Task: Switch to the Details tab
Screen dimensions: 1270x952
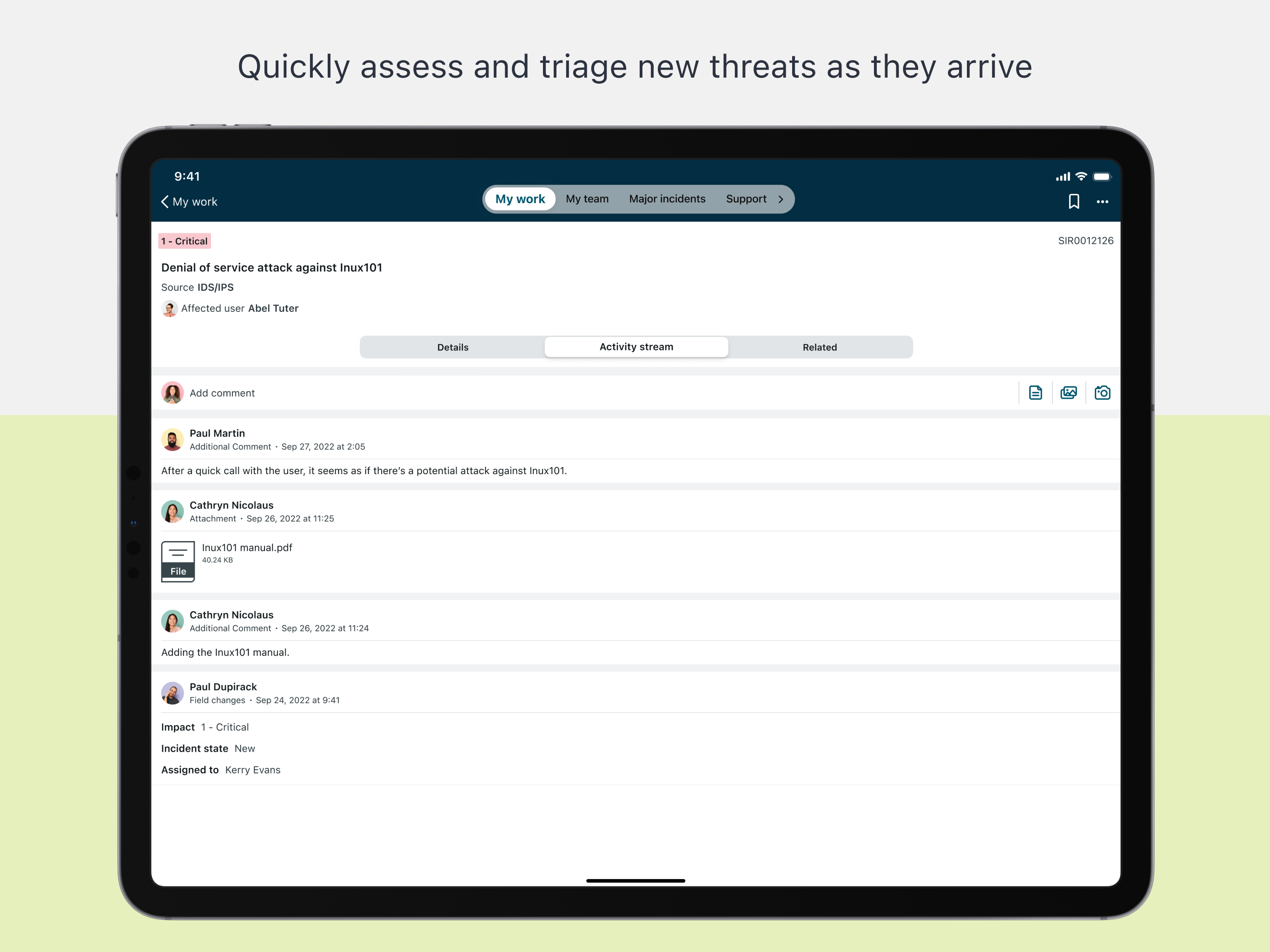Action: pos(453,347)
